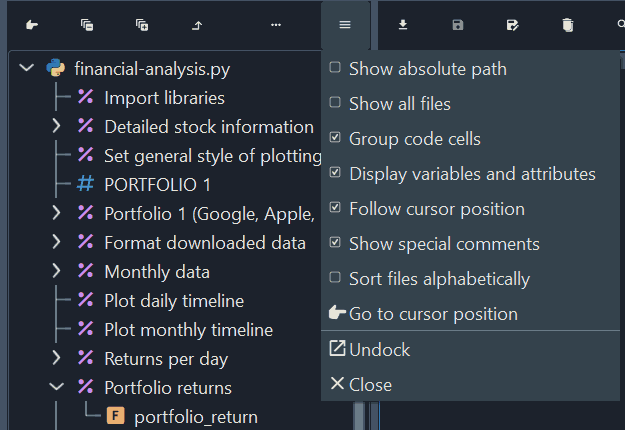Click the hash comment icon beside PORTFOLIO 1
The width and height of the screenshot is (625, 430).
coord(86,184)
